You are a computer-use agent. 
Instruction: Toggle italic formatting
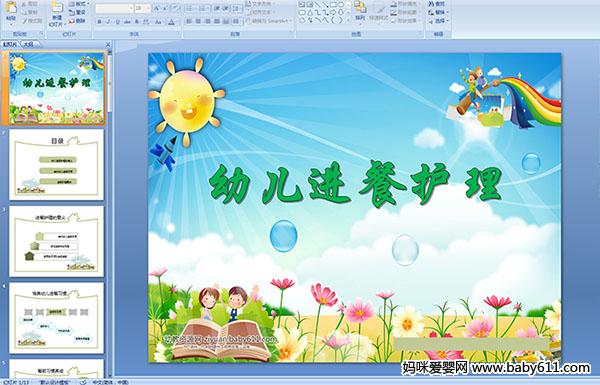pyautogui.click(x=108, y=22)
